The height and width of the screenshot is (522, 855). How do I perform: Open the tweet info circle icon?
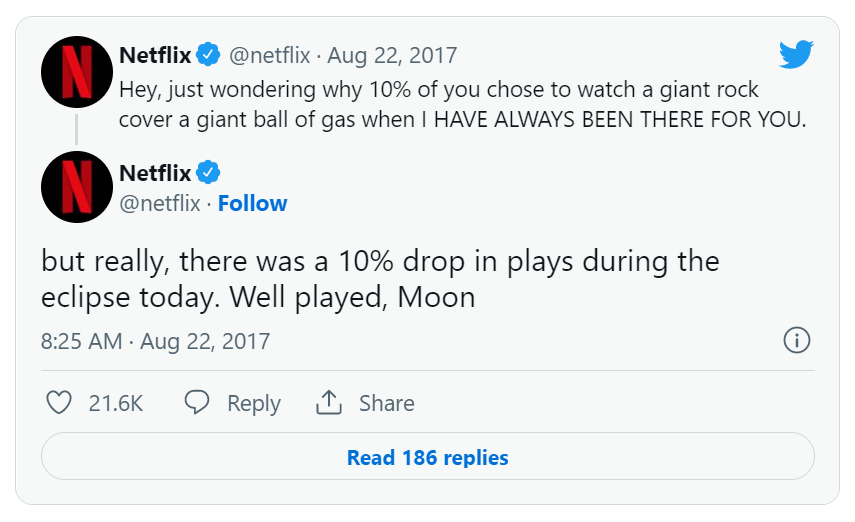796,340
